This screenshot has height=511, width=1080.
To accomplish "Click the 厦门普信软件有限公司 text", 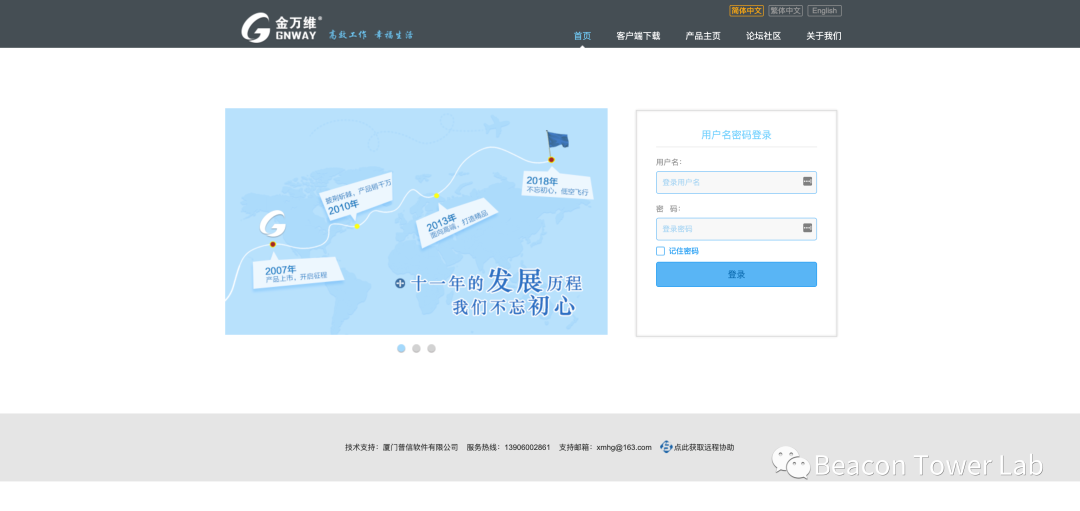I will tap(420, 448).
